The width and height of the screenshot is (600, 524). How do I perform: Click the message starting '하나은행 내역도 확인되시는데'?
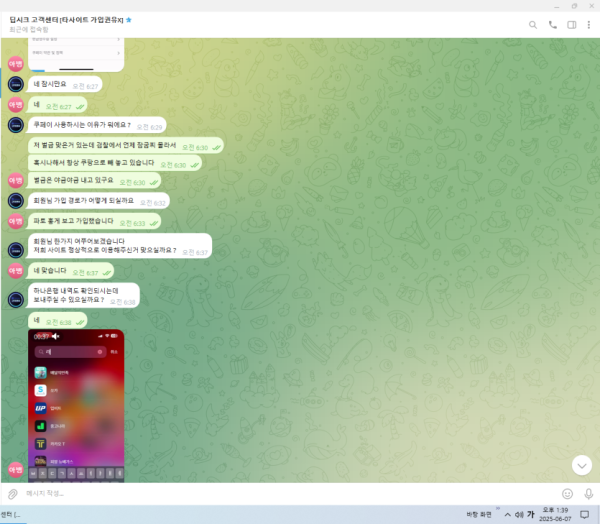pyautogui.click(x=83, y=295)
